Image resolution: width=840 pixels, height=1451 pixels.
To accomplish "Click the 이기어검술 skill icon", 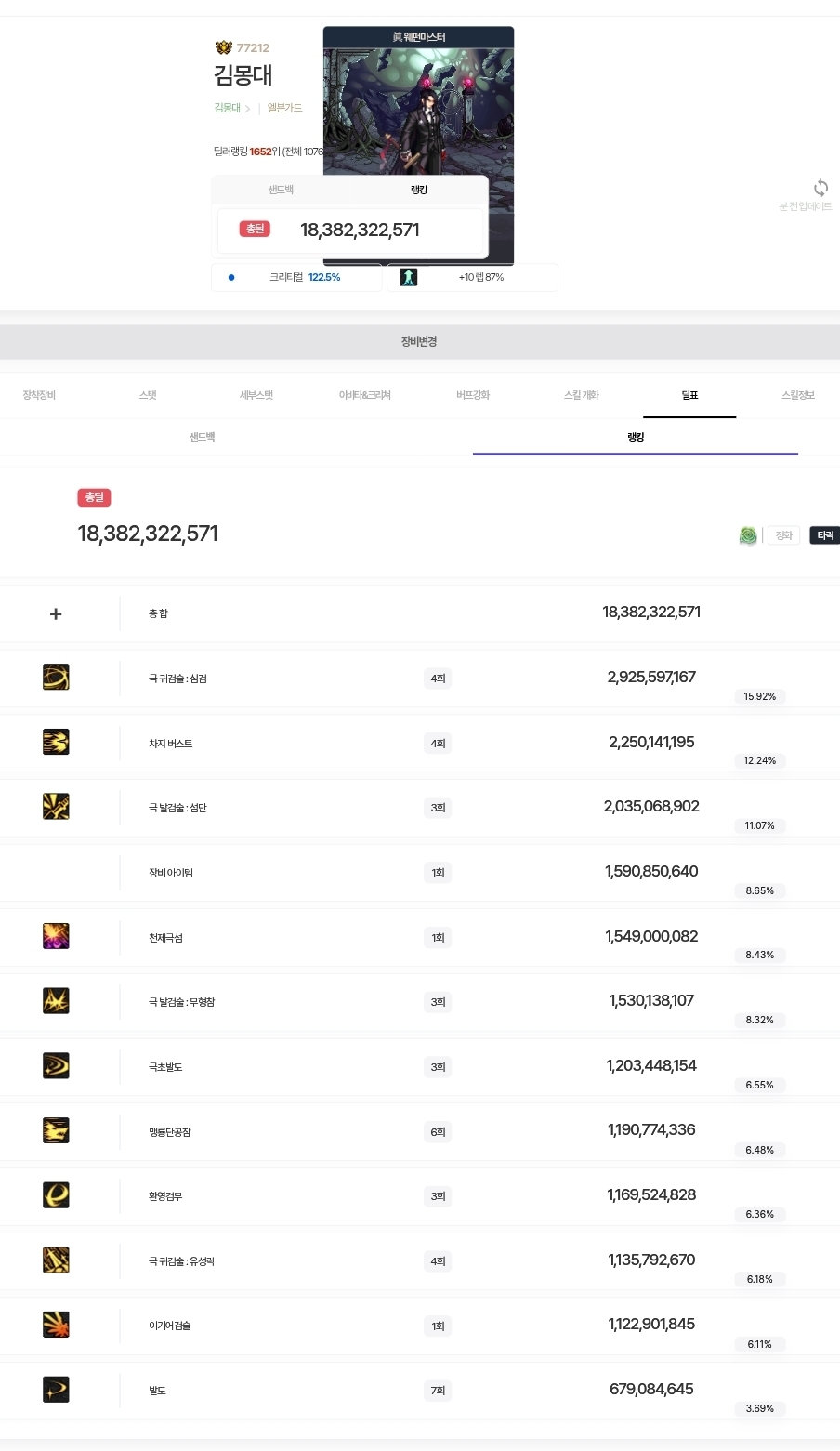I will pyautogui.click(x=56, y=1325).
